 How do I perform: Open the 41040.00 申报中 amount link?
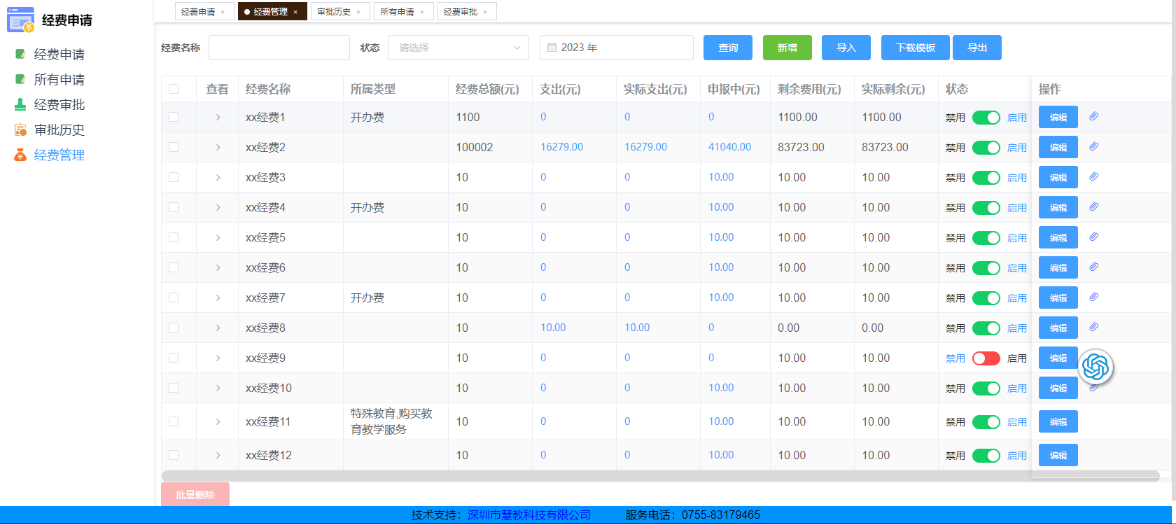(730, 147)
